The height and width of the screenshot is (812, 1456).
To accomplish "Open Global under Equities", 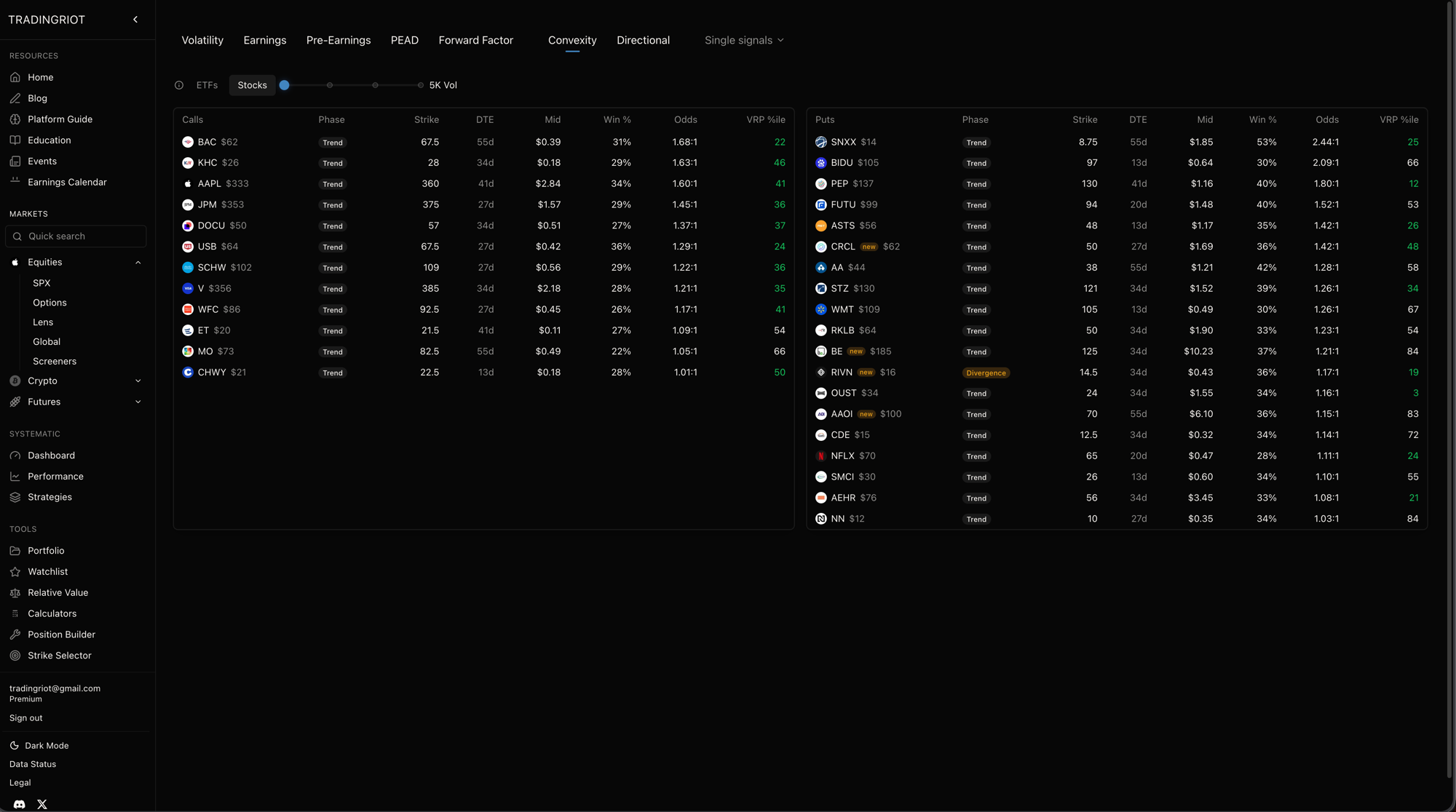I will coord(47,342).
